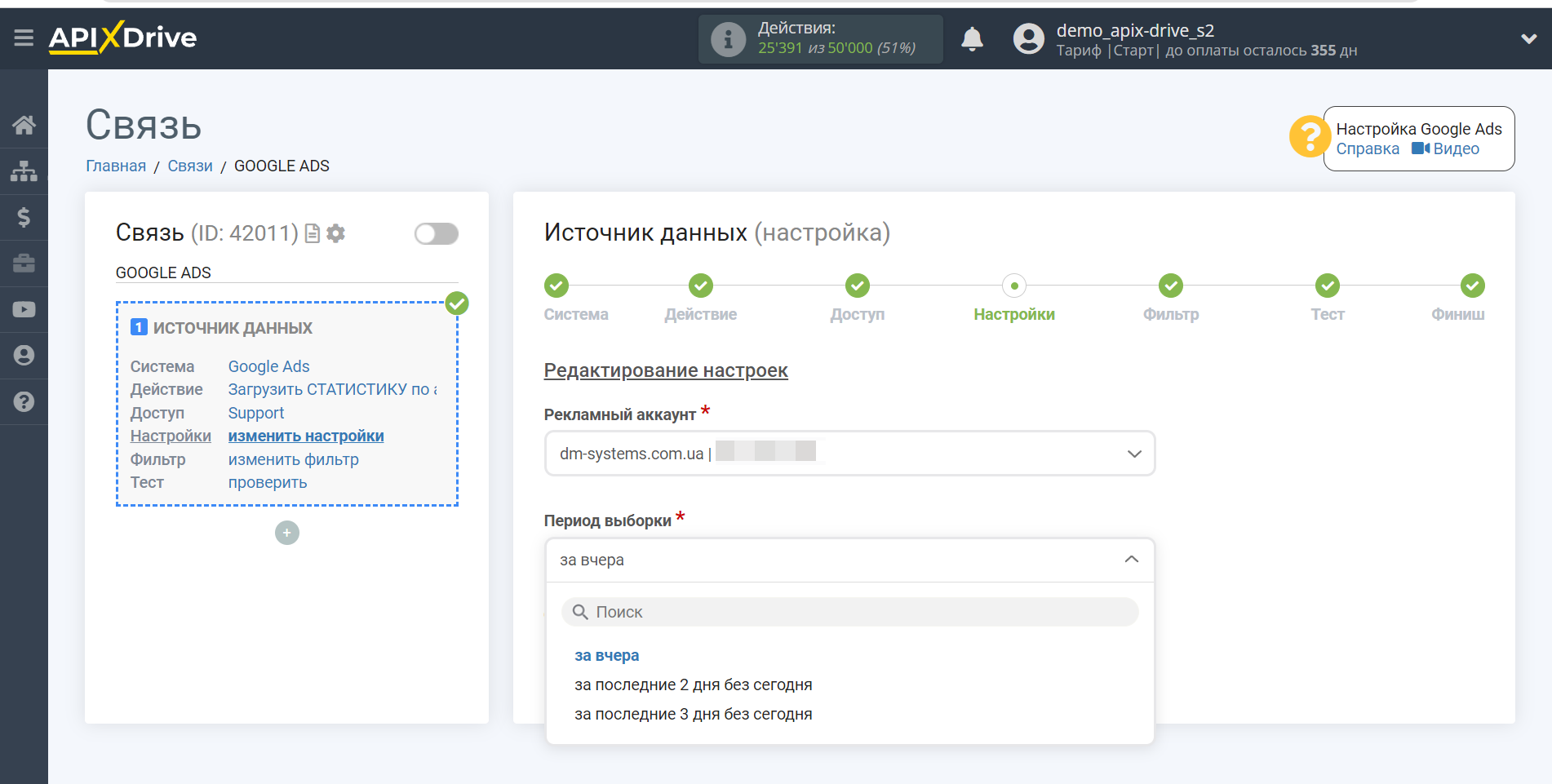Open the actions info icon

728,39
